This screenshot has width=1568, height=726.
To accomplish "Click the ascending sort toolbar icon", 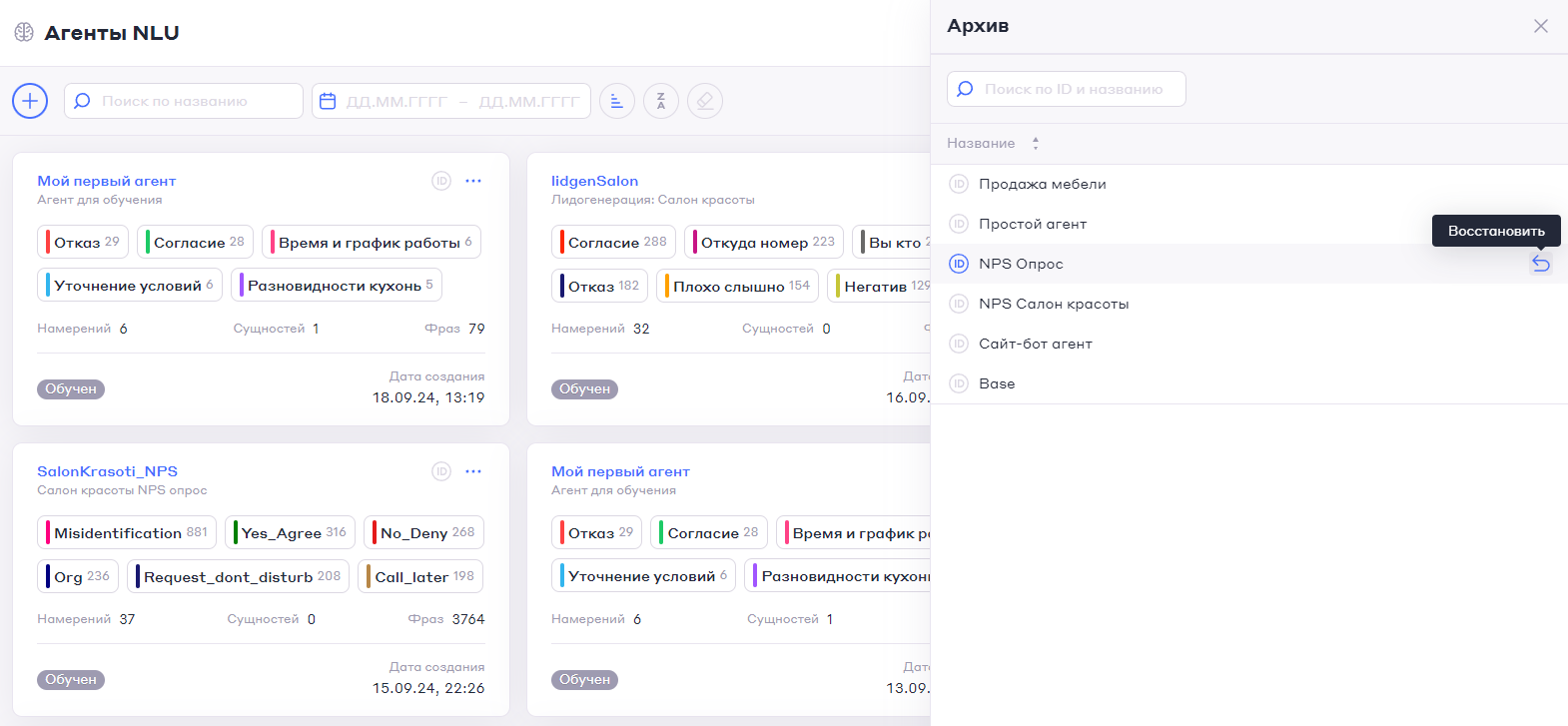I will (617, 101).
